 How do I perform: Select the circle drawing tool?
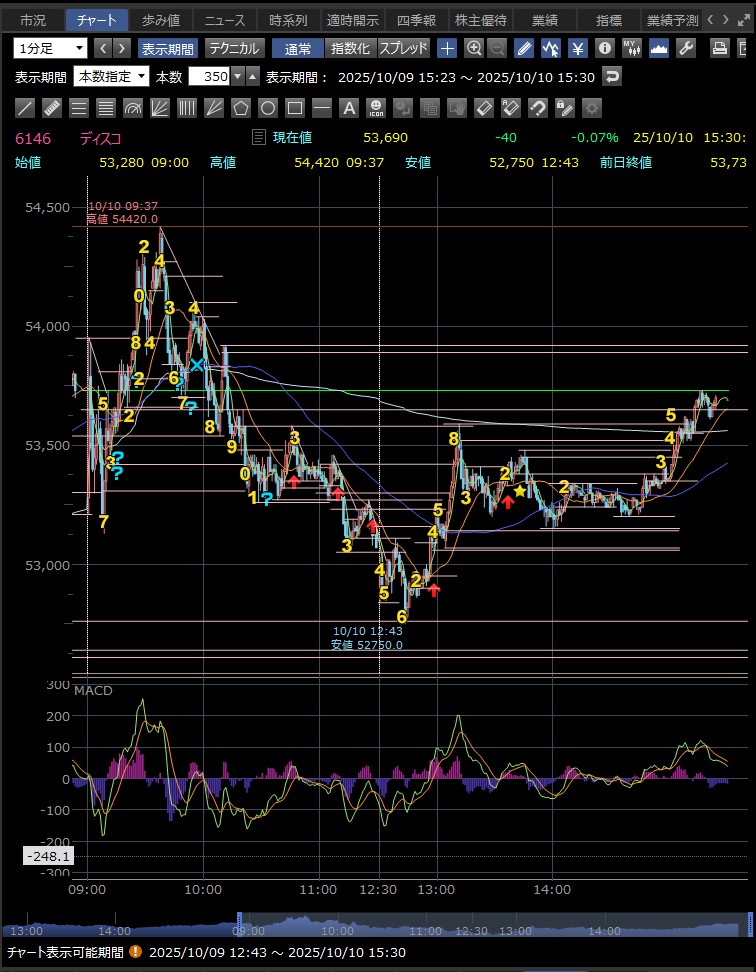point(268,108)
